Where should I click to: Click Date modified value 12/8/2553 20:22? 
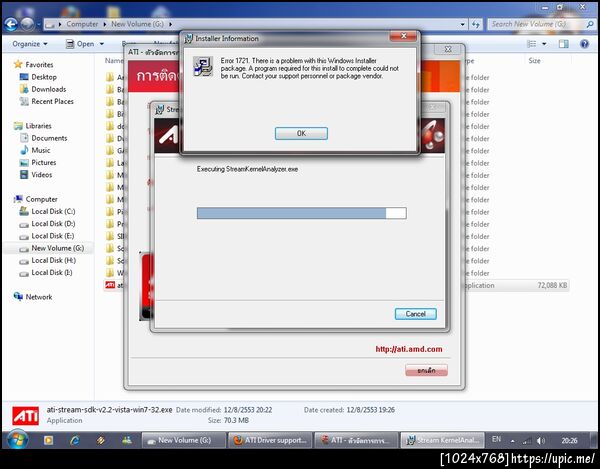pyautogui.click(x=248, y=410)
